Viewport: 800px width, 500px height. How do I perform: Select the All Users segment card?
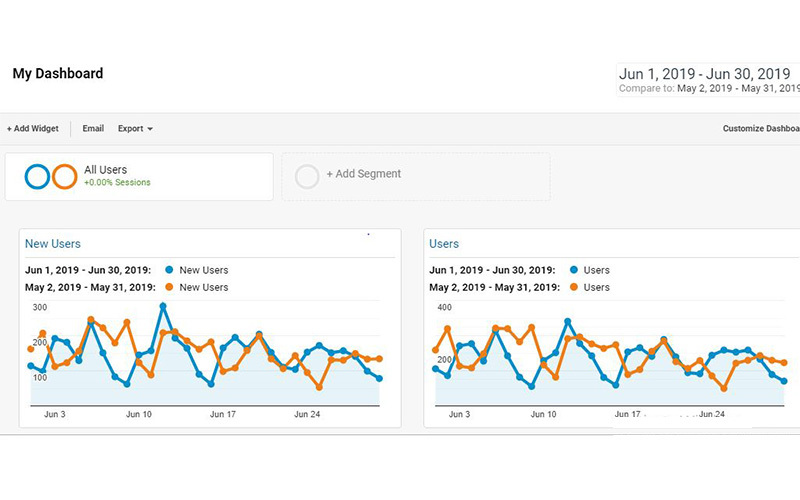[139, 177]
